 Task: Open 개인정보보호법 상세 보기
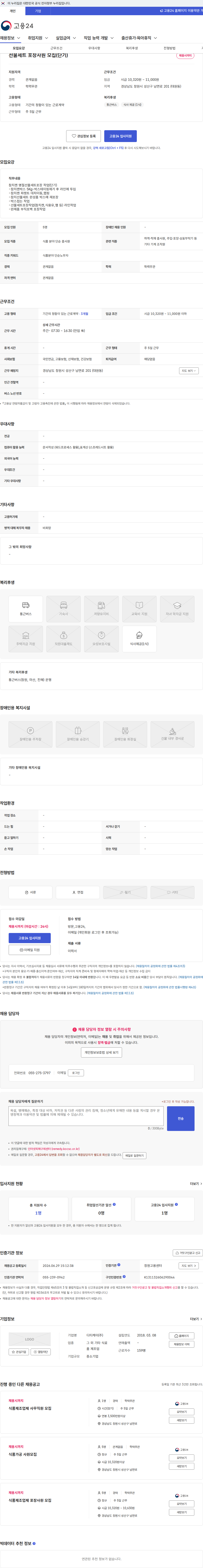tap(101, 1052)
